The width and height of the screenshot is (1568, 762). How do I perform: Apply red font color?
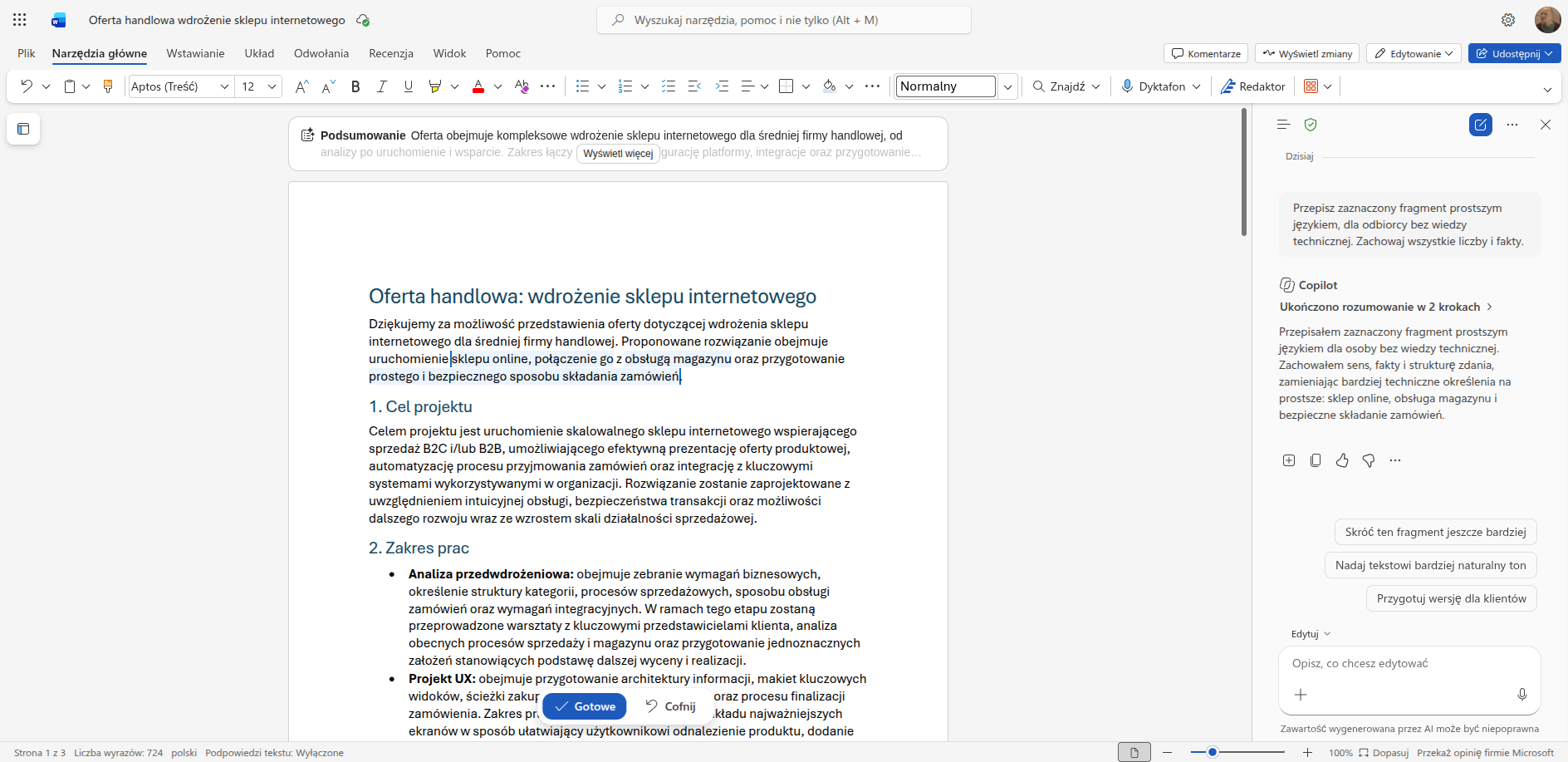click(478, 86)
